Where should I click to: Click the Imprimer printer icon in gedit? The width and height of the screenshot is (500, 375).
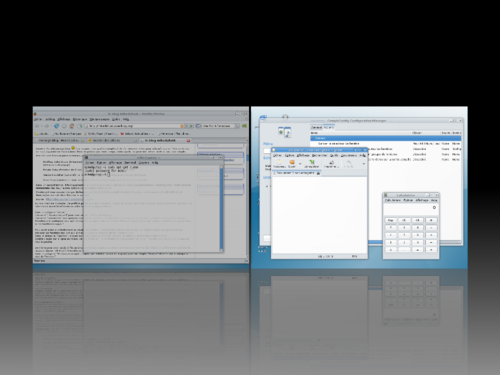(x=331, y=162)
